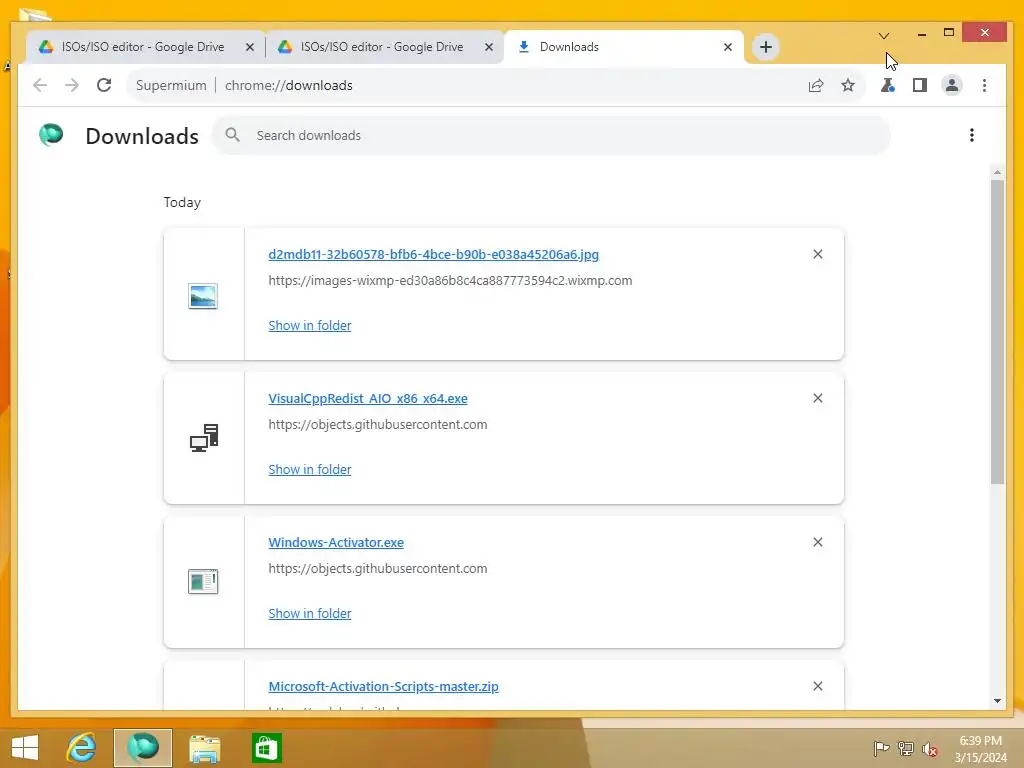Open the d2mdb11 jpg file link

tap(433, 255)
